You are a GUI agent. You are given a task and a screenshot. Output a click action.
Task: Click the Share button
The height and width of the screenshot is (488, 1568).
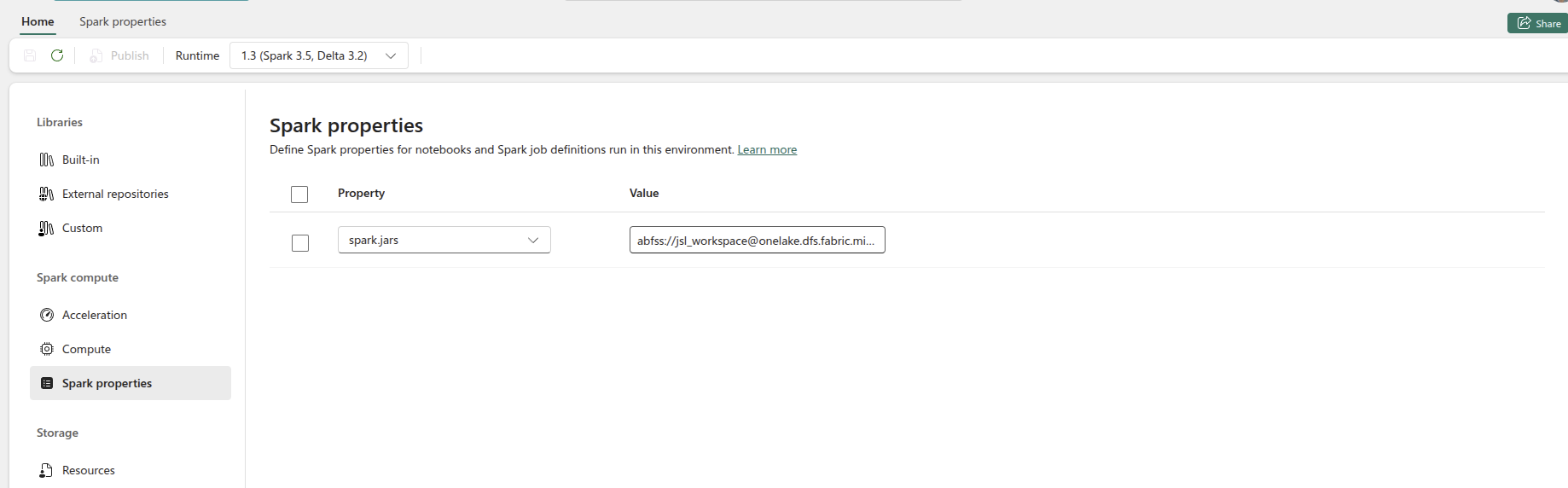pos(1538,23)
